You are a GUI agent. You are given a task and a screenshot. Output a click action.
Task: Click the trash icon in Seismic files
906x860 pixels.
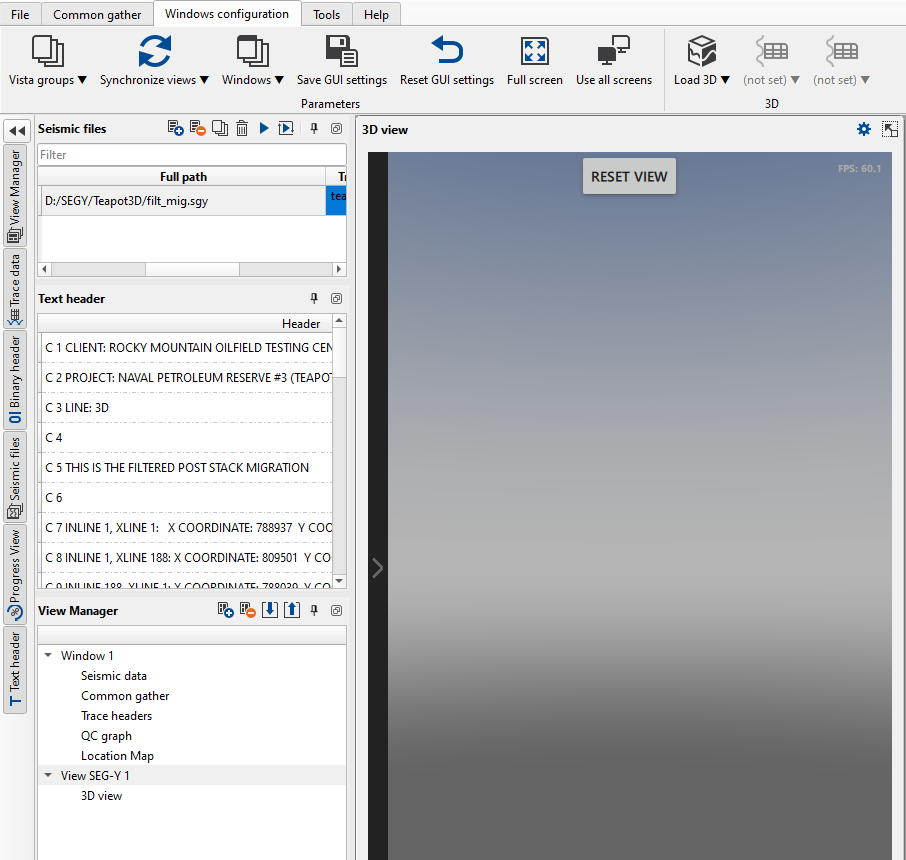point(242,128)
